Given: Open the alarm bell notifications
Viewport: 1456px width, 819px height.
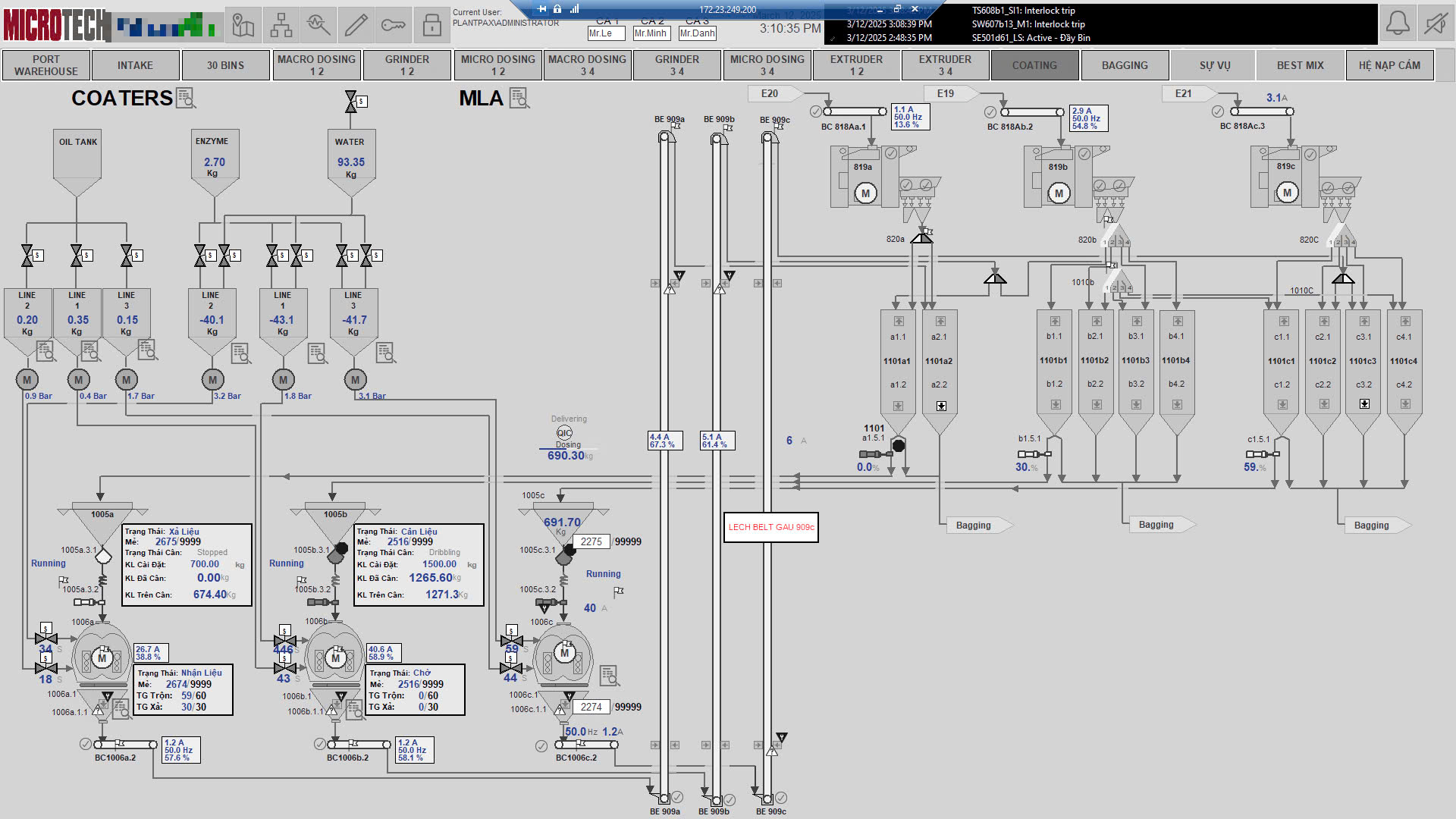Looking at the screenshot, I should click(x=1398, y=24).
